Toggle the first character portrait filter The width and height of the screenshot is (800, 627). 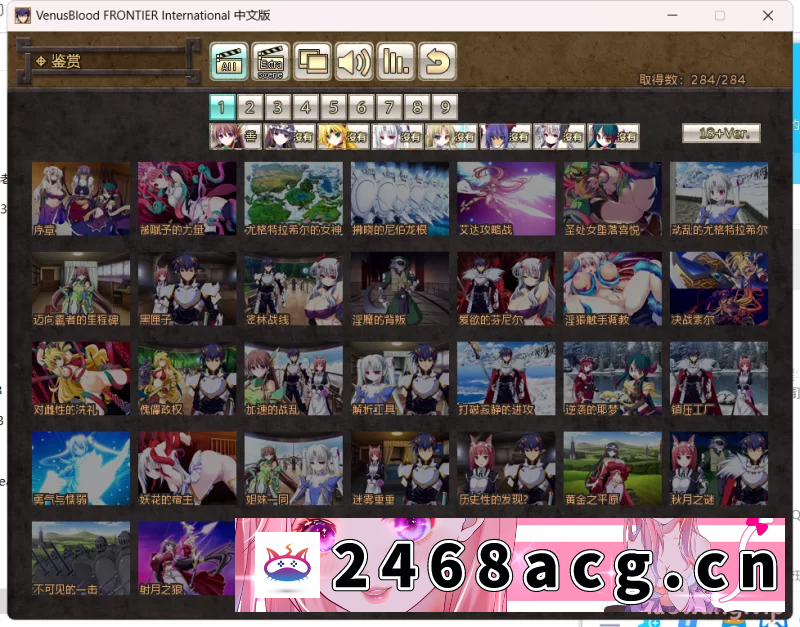237,136
